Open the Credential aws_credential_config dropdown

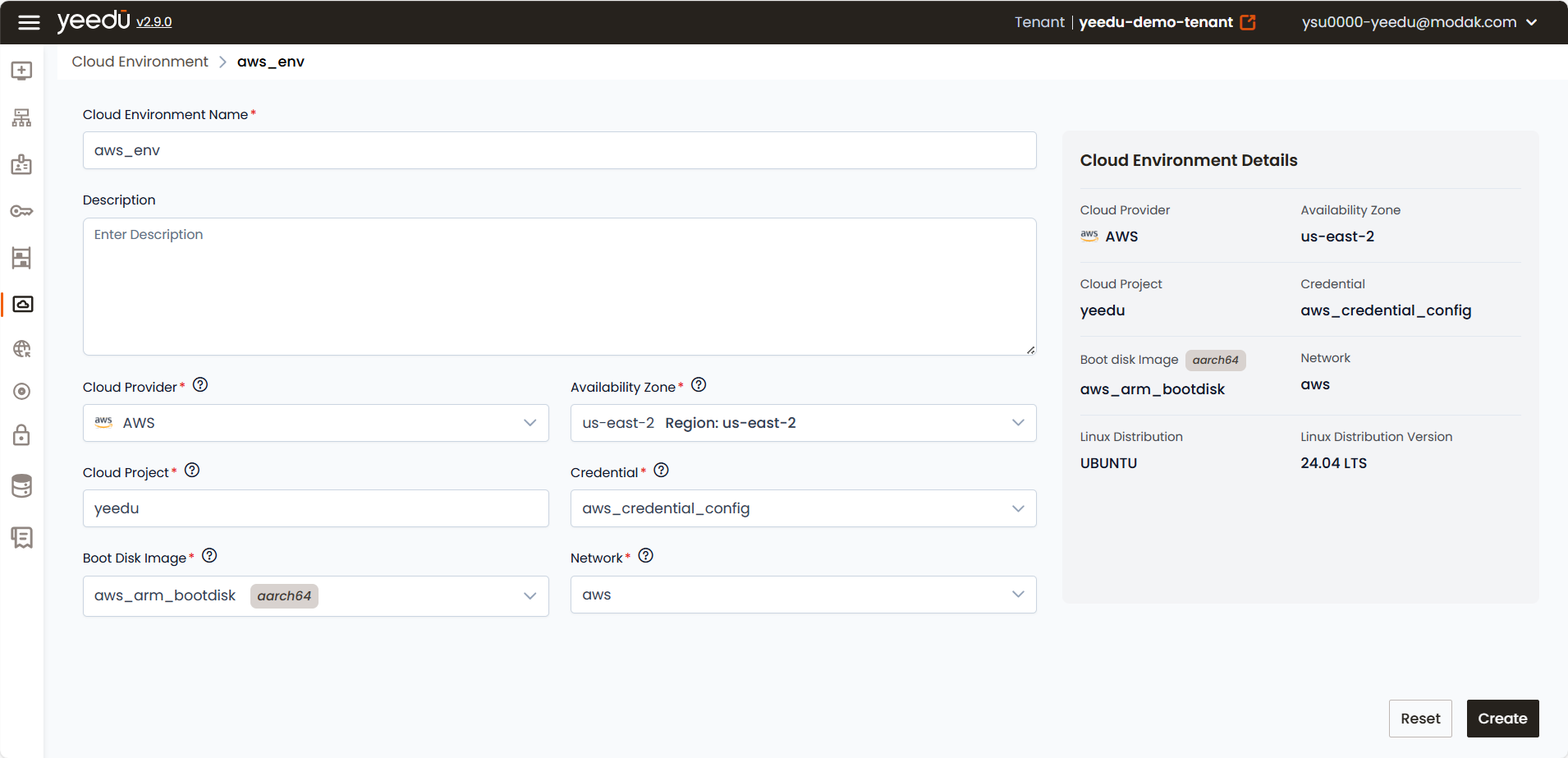point(804,508)
